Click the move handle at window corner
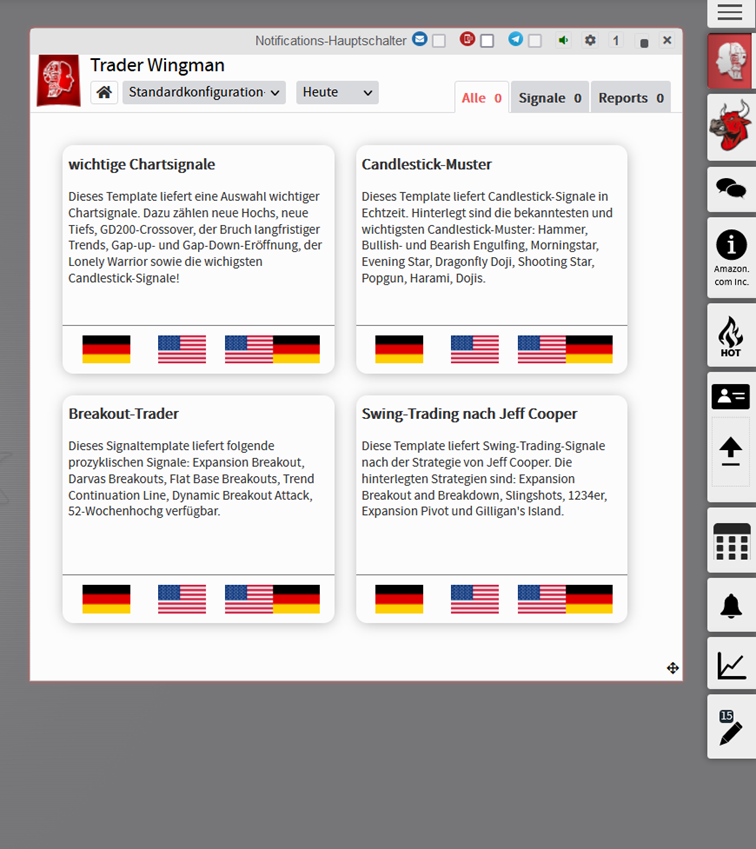The image size is (756, 849). [x=673, y=668]
